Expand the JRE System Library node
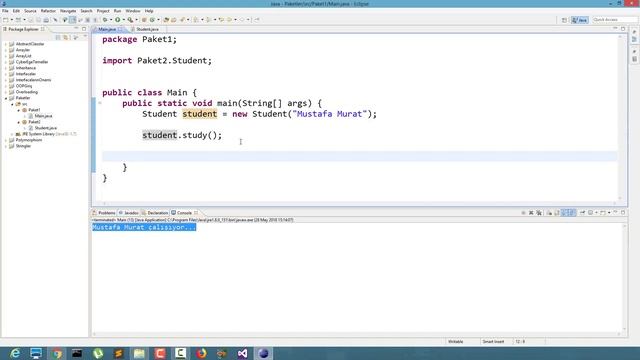640x360 pixels. tap(12, 134)
